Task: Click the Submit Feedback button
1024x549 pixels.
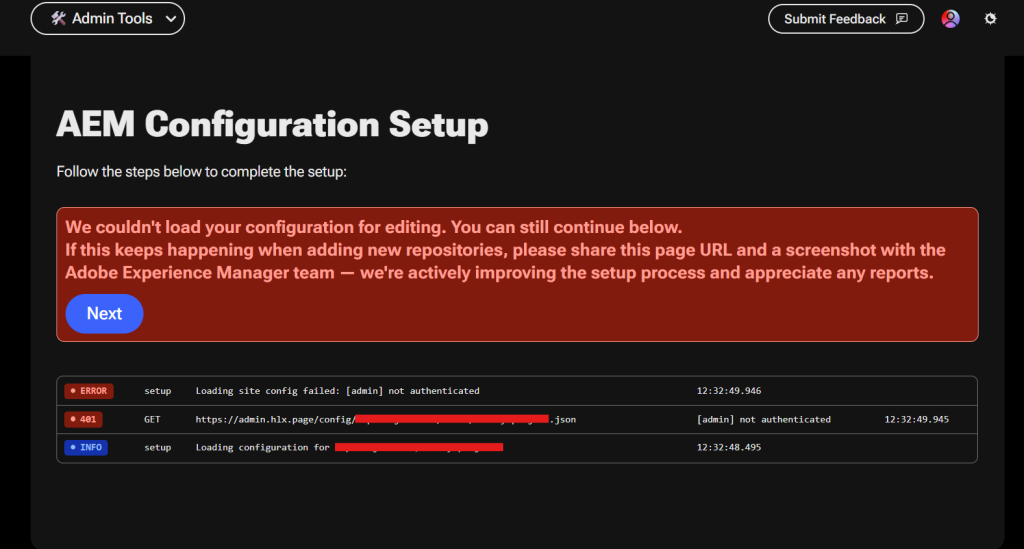Action: 846,19
